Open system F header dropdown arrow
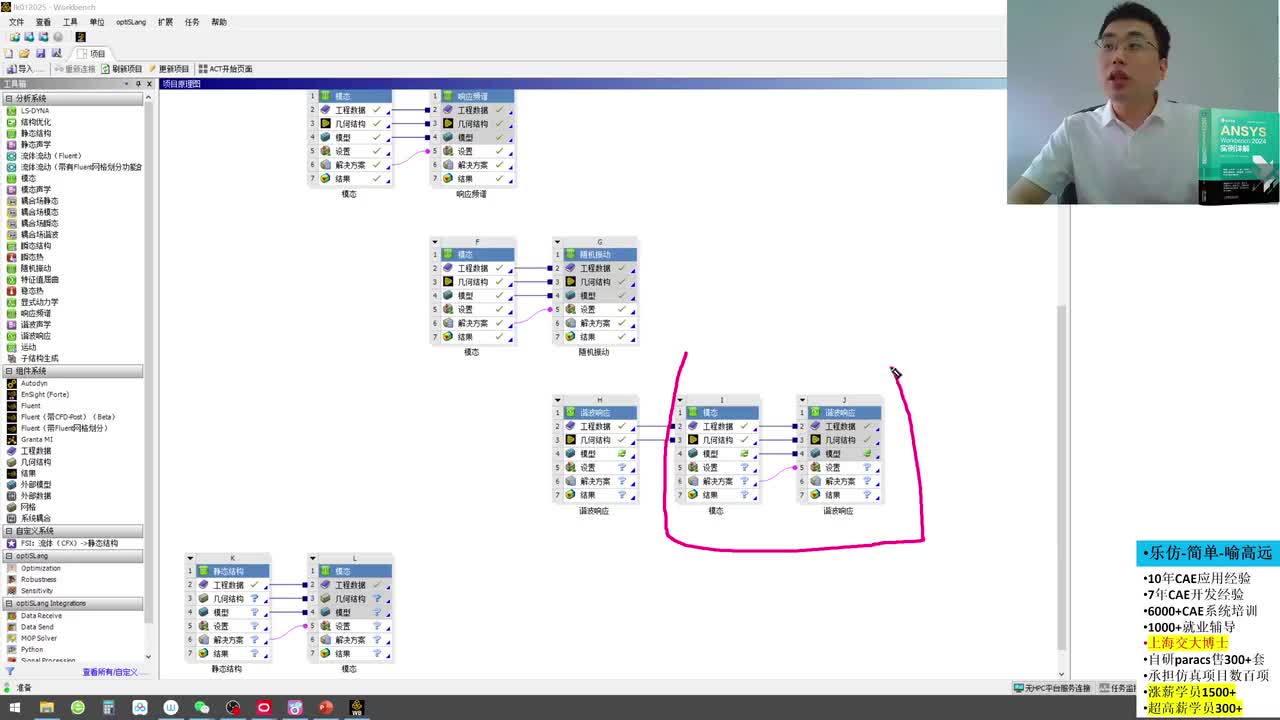Viewport: 1280px width, 720px height. click(435, 242)
